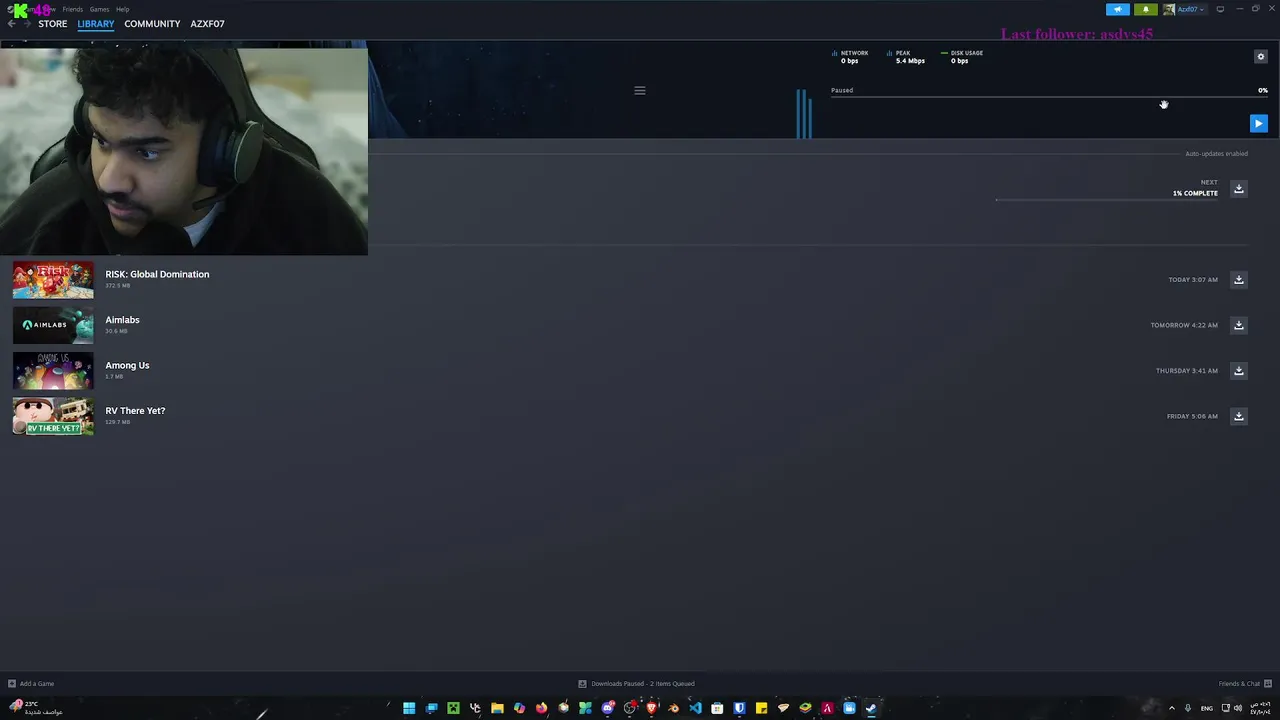Screen dimensions: 1280x720
Task: Open the green notifications bell
Action: coord(1146,9)
